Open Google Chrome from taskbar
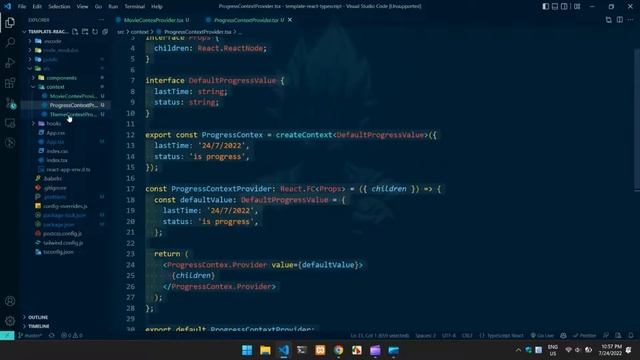Image resolution: width=640 pixels, height=360 pixels. (338, 350)
